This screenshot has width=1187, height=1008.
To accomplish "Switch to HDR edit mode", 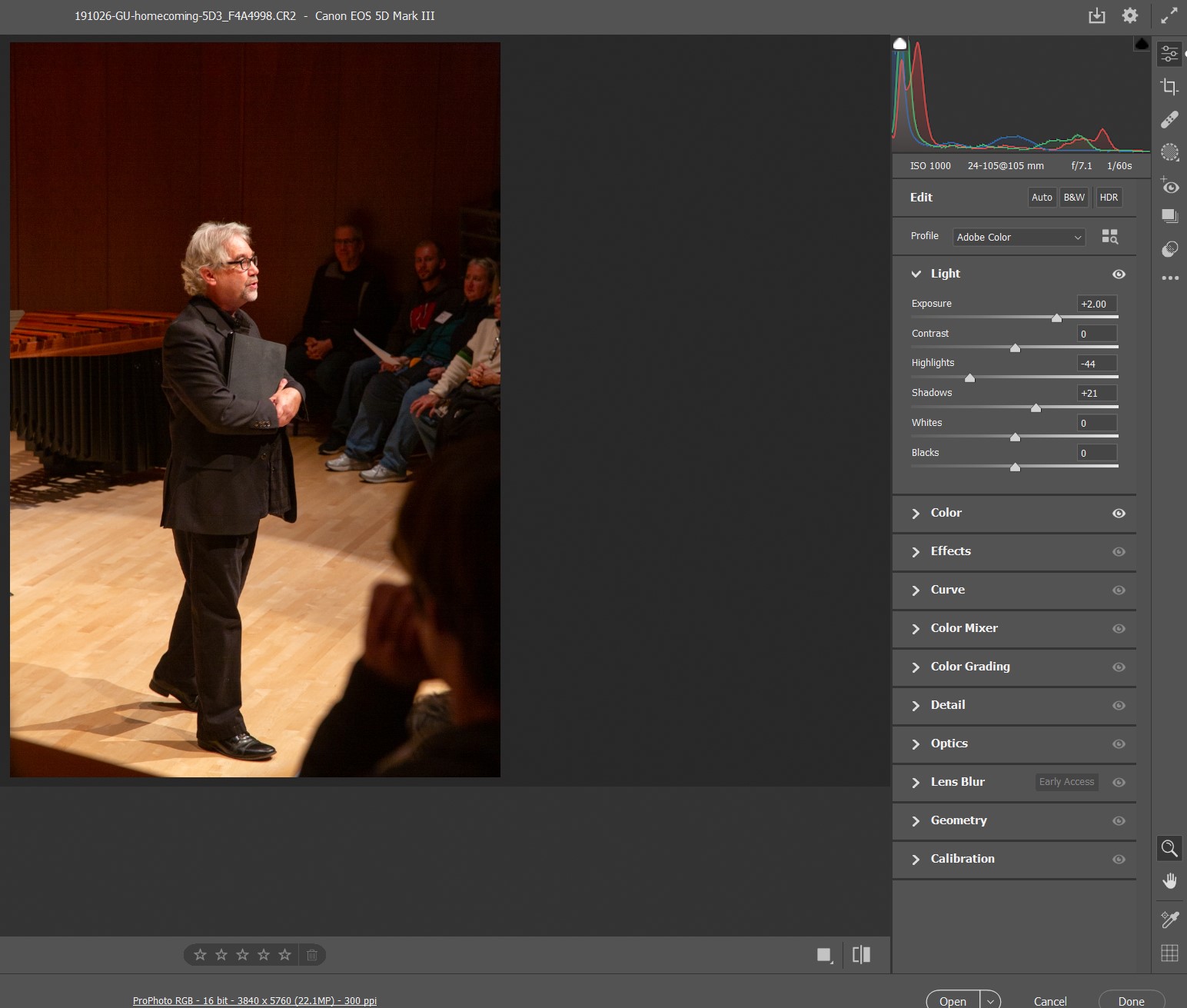I will tap(1109, 198).
